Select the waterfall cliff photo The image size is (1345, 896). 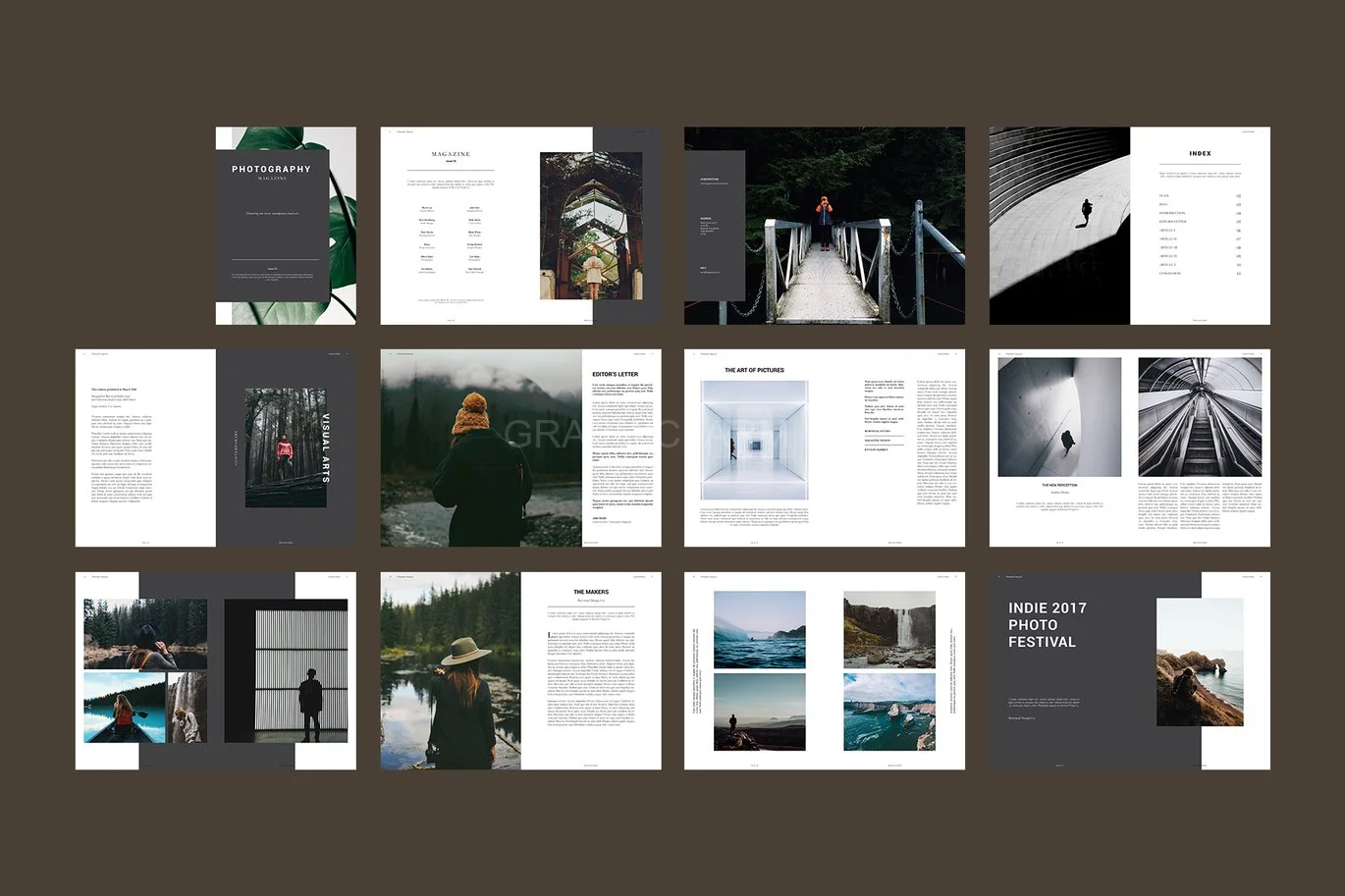point(889,630)
